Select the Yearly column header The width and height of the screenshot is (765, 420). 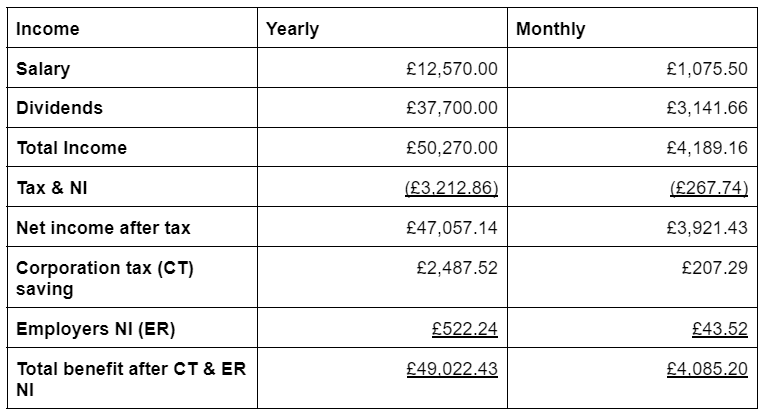coord(292,29)
